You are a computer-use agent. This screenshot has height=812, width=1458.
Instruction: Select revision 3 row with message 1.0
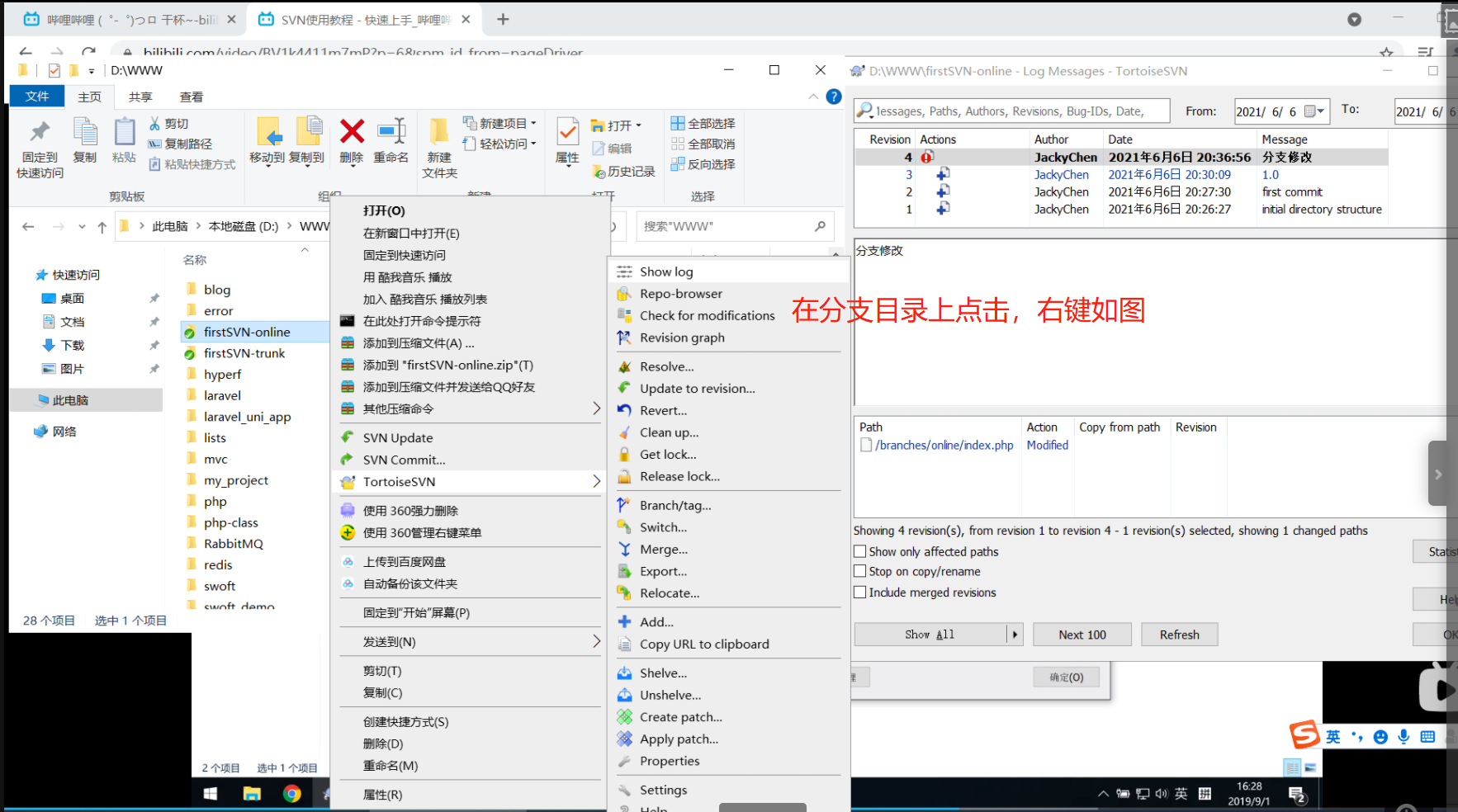pos(1121,174)
